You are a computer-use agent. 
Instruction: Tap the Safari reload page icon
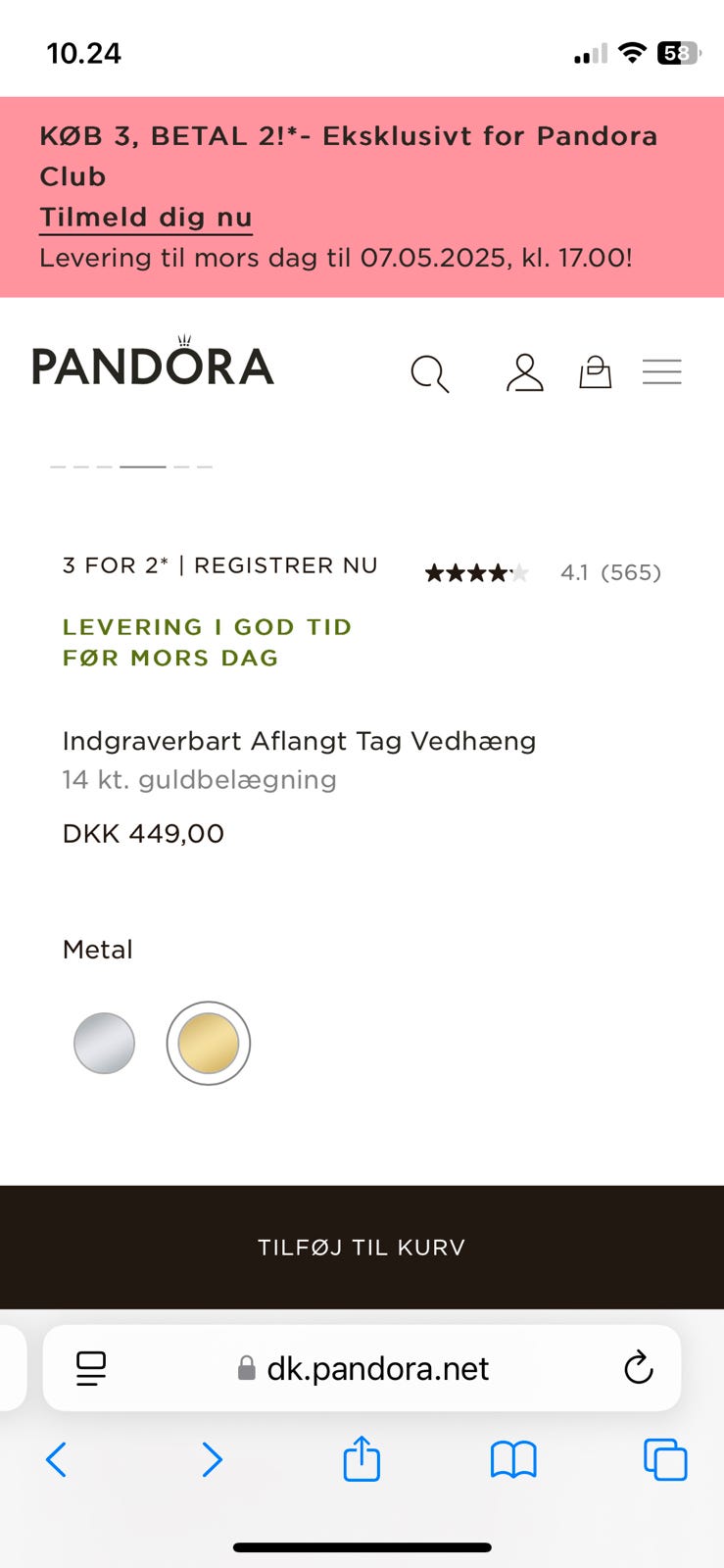(638, 1368)
